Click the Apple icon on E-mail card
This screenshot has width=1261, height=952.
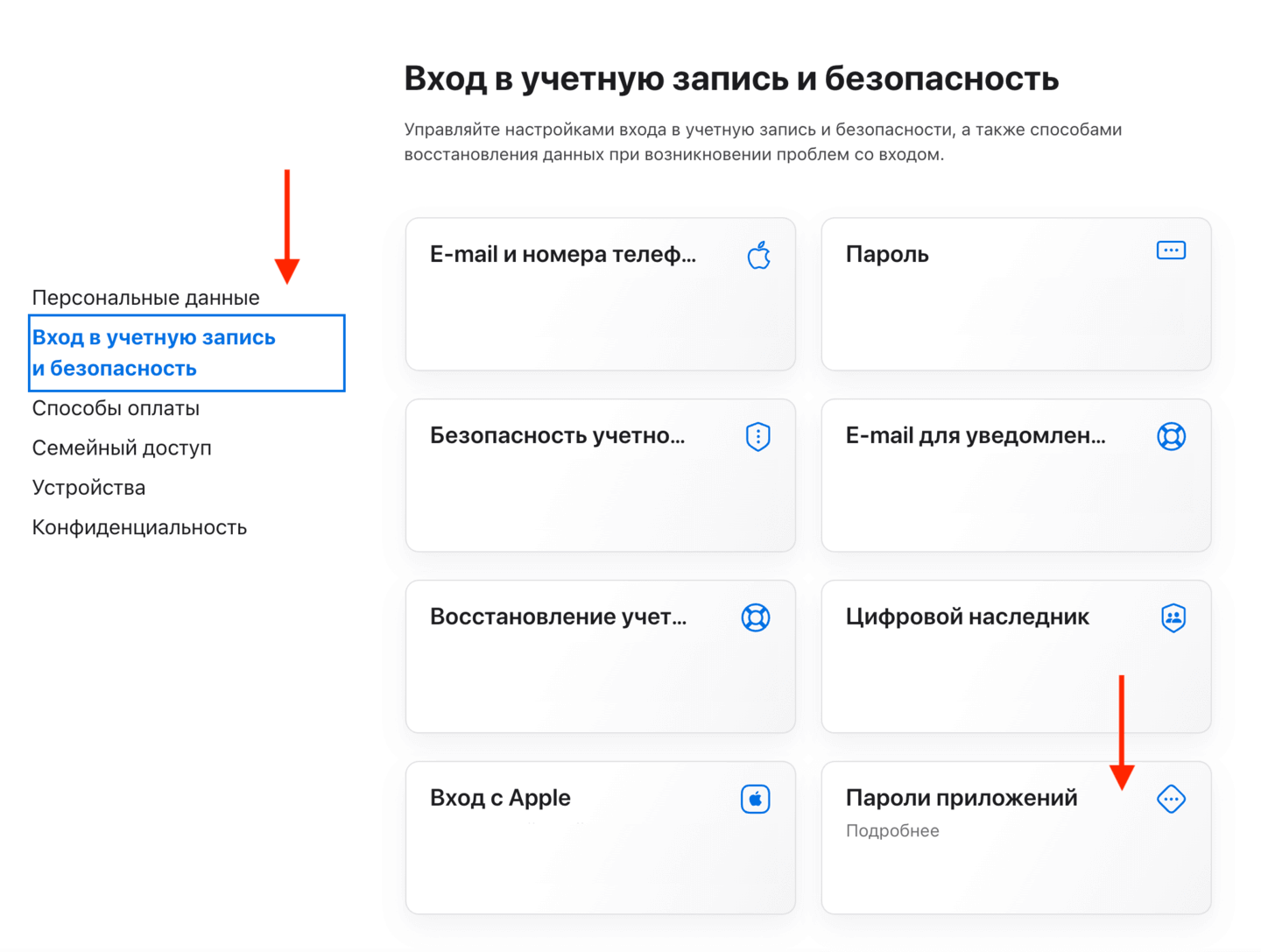[x=758, y=255]
